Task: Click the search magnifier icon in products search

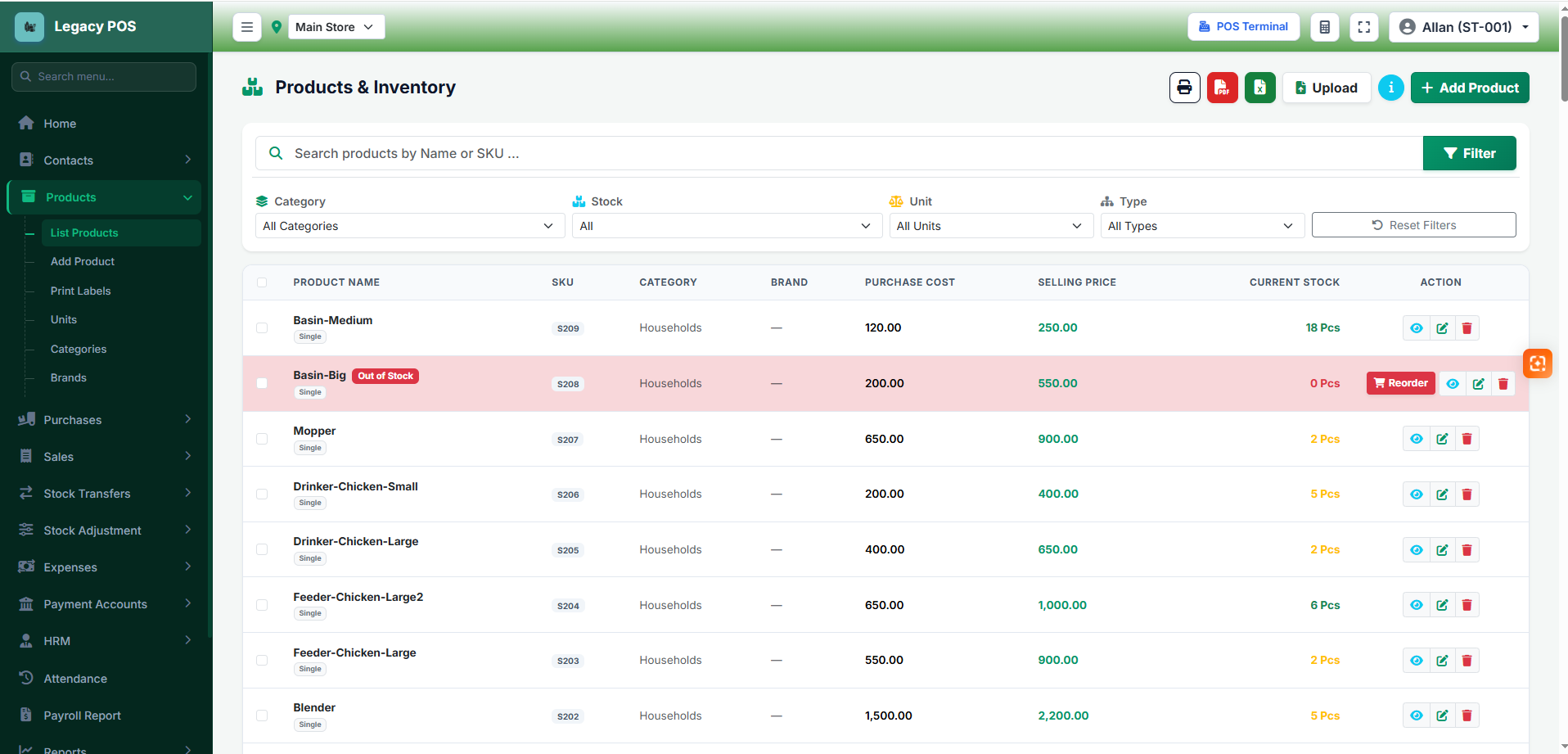Action: click(276, 153)
